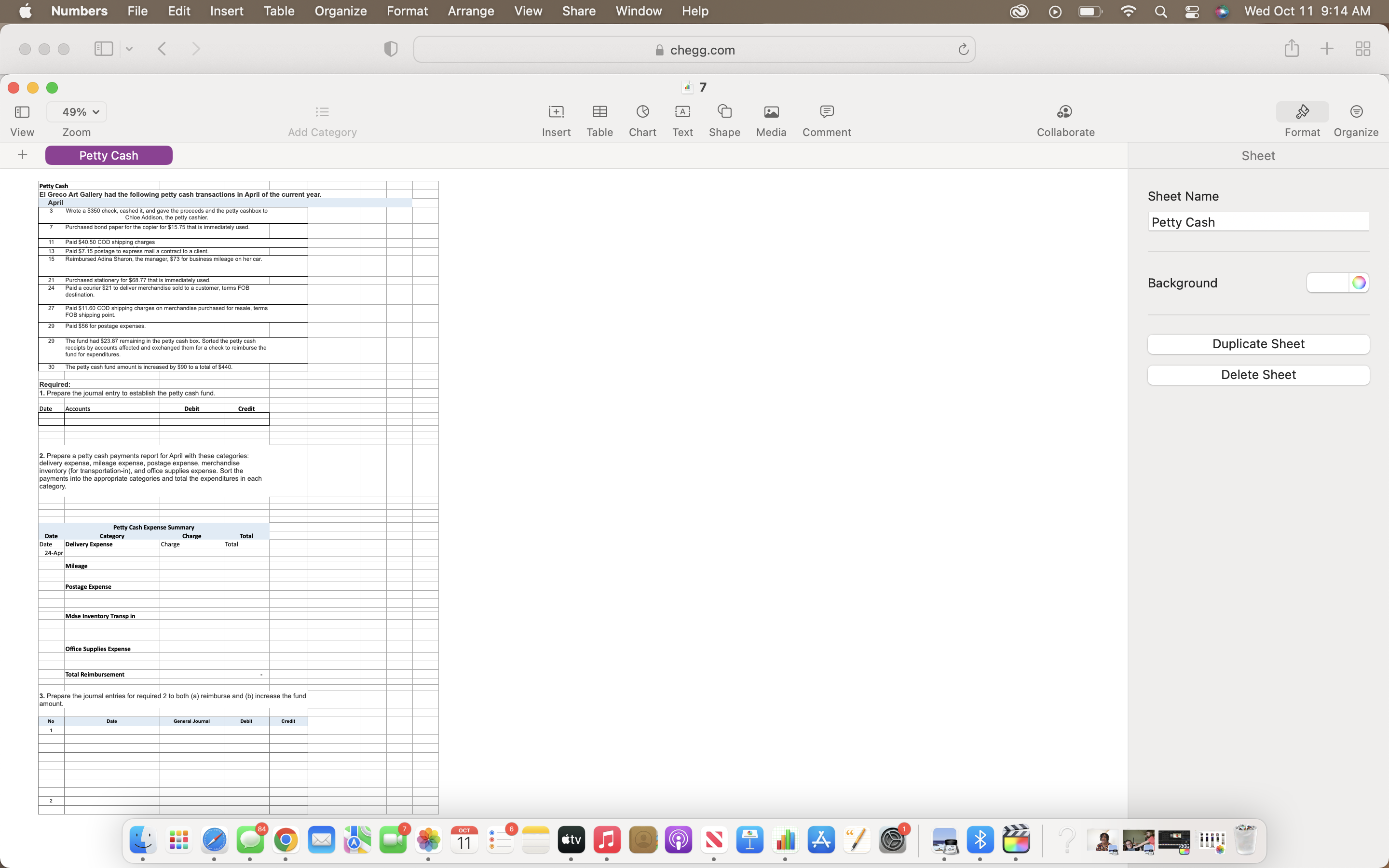Delete the current sheet
Viewport: 1389px width, 868px height.
click(1257, 374)
